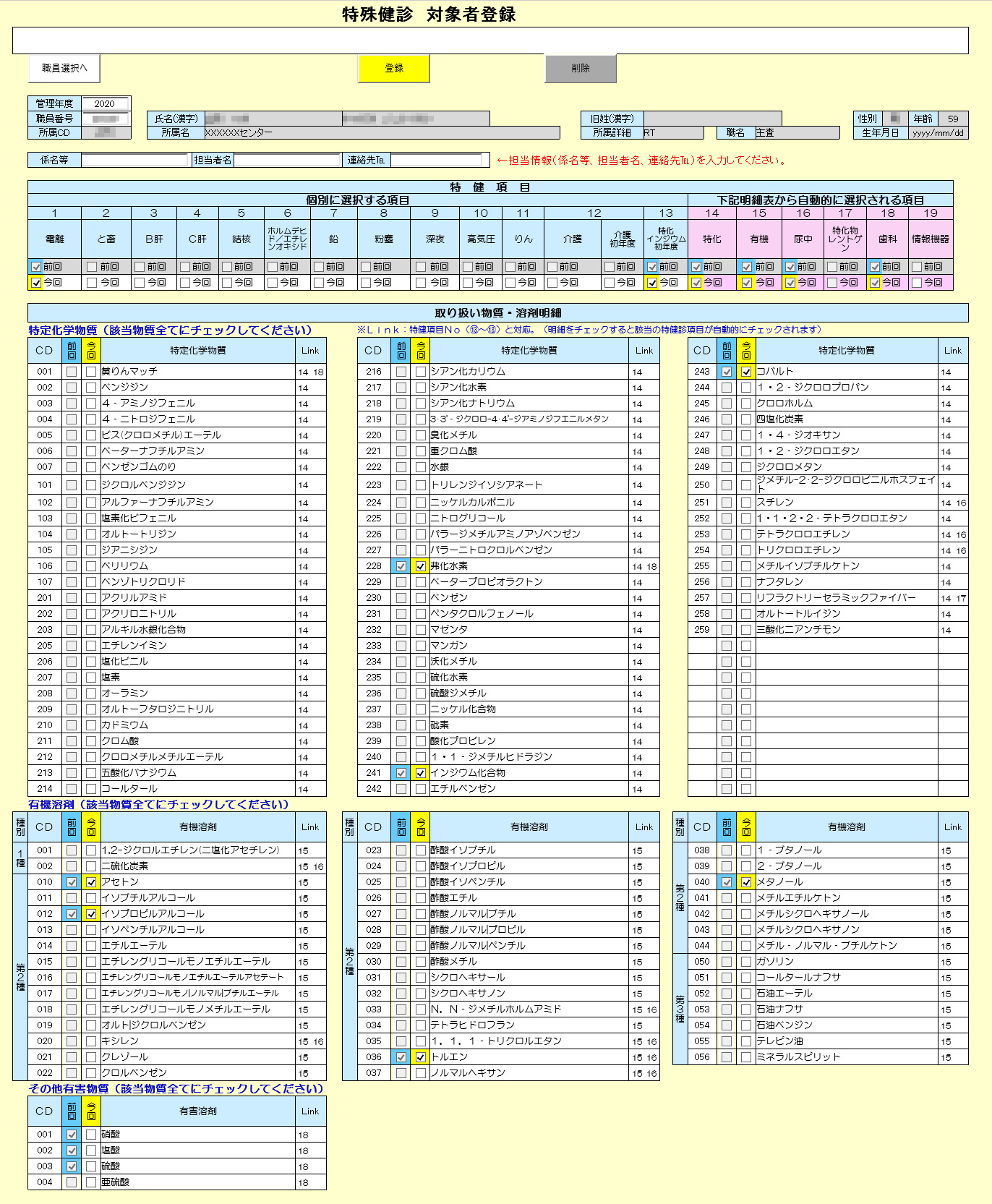The height and width of the screenshot is (1204, 992).
Task: Check 今回 box for 硝酸
Action: (91, 1135)
